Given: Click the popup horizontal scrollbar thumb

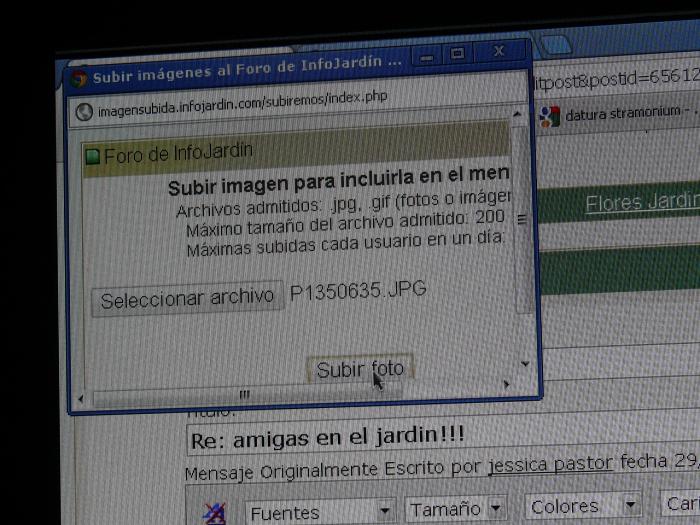Looking at the screenshot, I should point(247,394).
